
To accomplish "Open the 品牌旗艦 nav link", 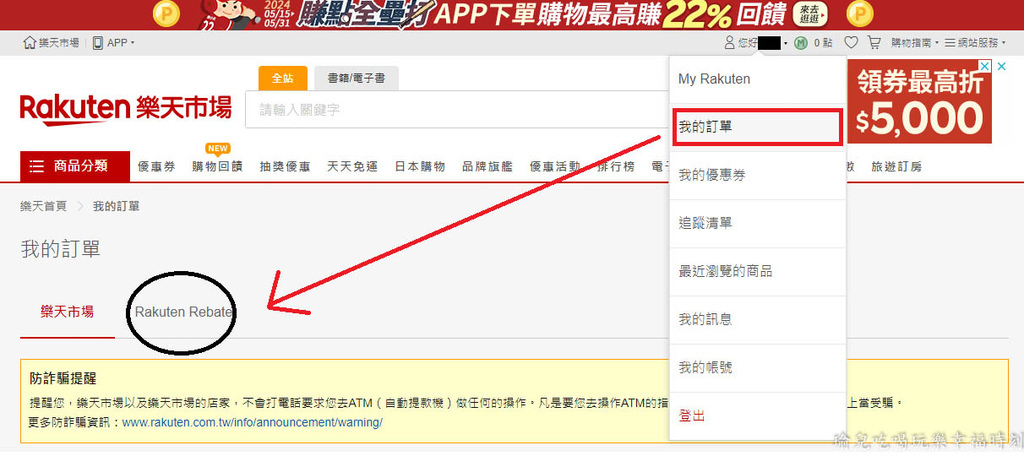I will click(x=488, y=167).
